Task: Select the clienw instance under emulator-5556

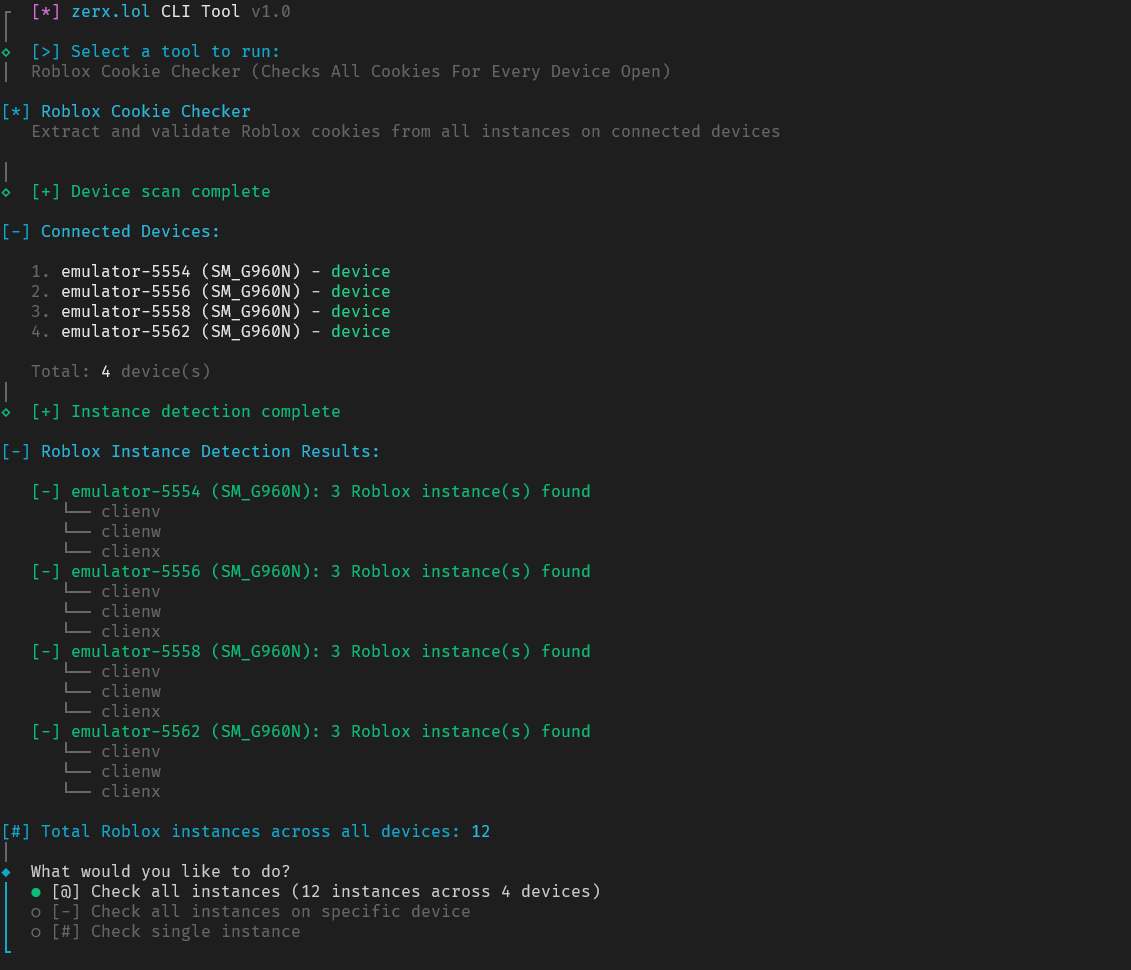Action: point(130,611)
